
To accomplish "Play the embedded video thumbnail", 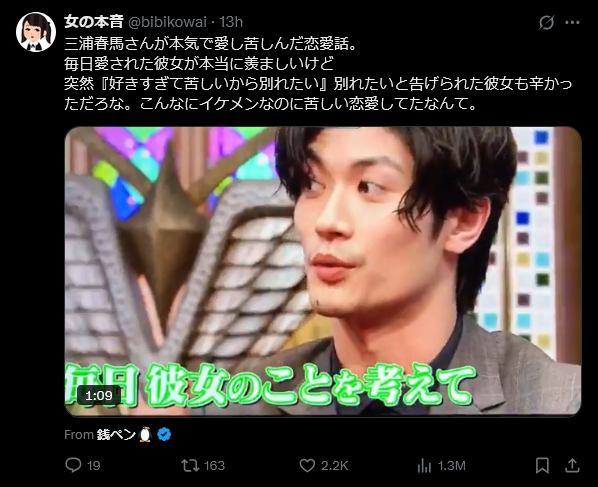I will pos(323,271).
